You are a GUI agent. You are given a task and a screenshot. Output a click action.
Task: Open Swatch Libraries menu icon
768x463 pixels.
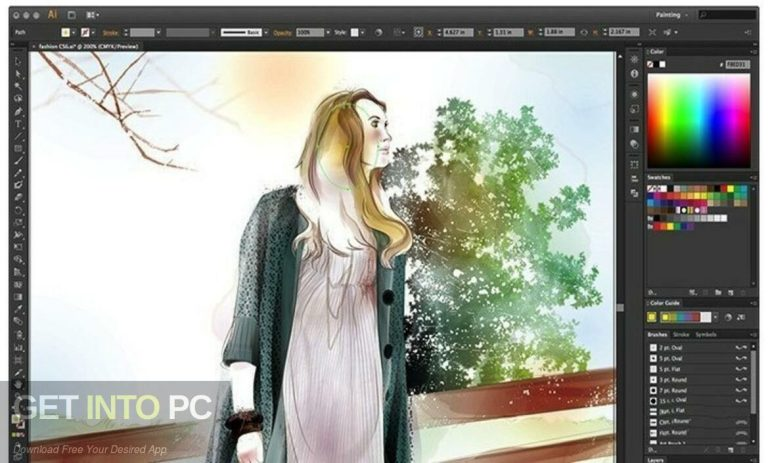click(x=652, y=292)
